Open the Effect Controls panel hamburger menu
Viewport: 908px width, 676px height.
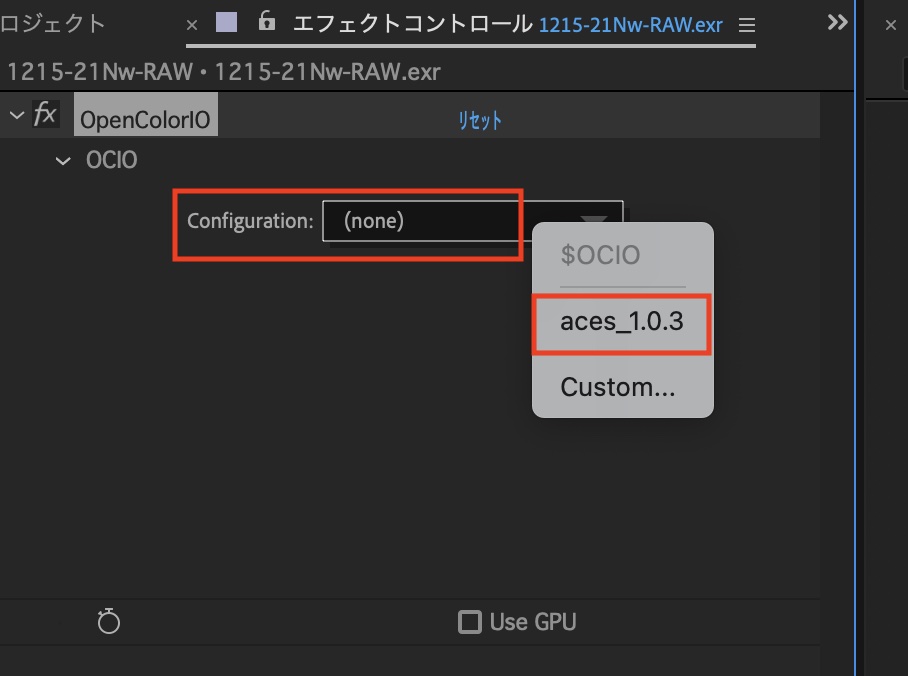click(x=746, y=24)
